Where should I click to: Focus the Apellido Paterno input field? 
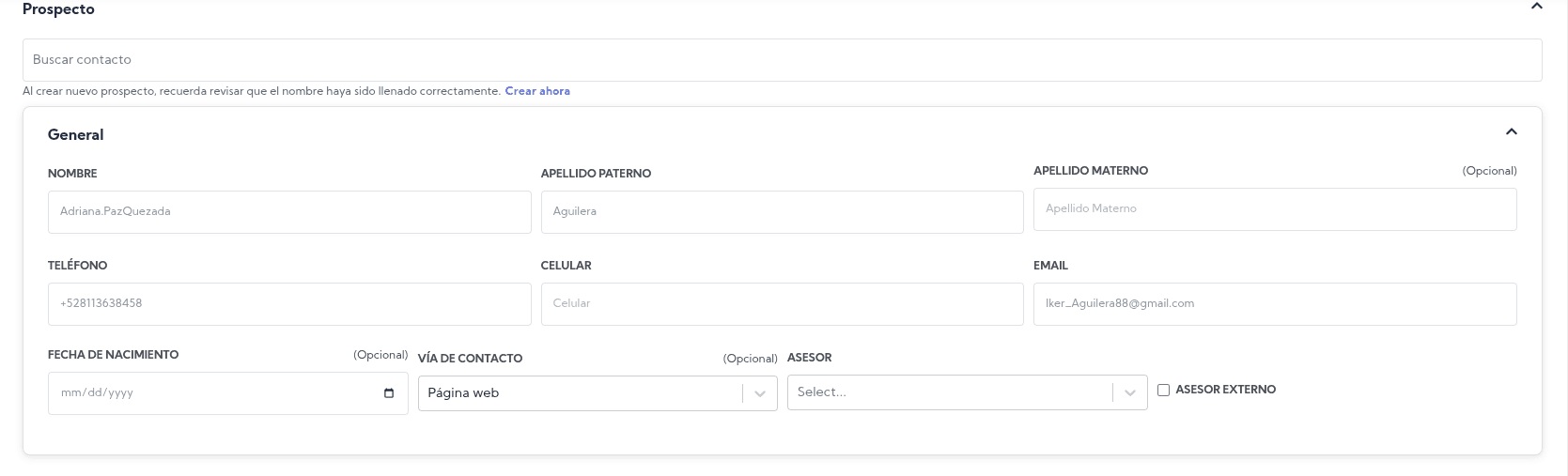[782, 212]
